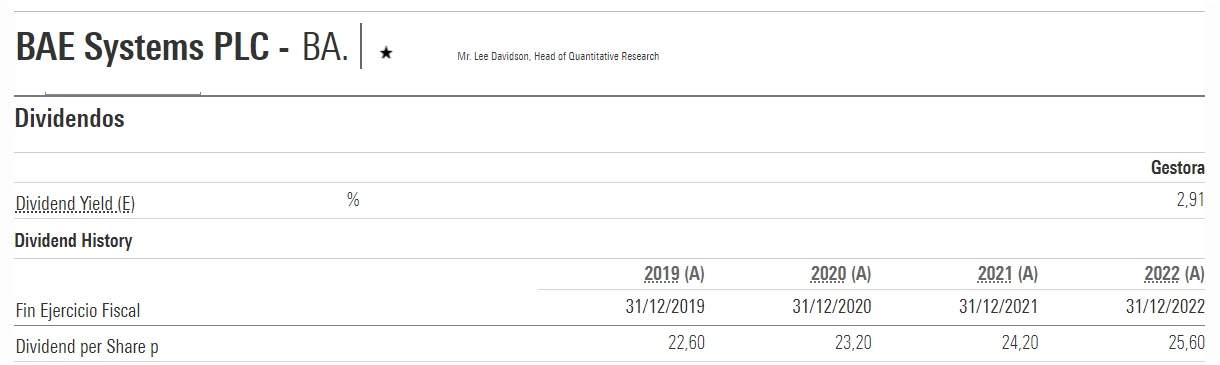This screenshot has height=365, width=1220.
Task: Click the Fin Ejercicio Fiscal row label
Action: (x=78, y=311)
